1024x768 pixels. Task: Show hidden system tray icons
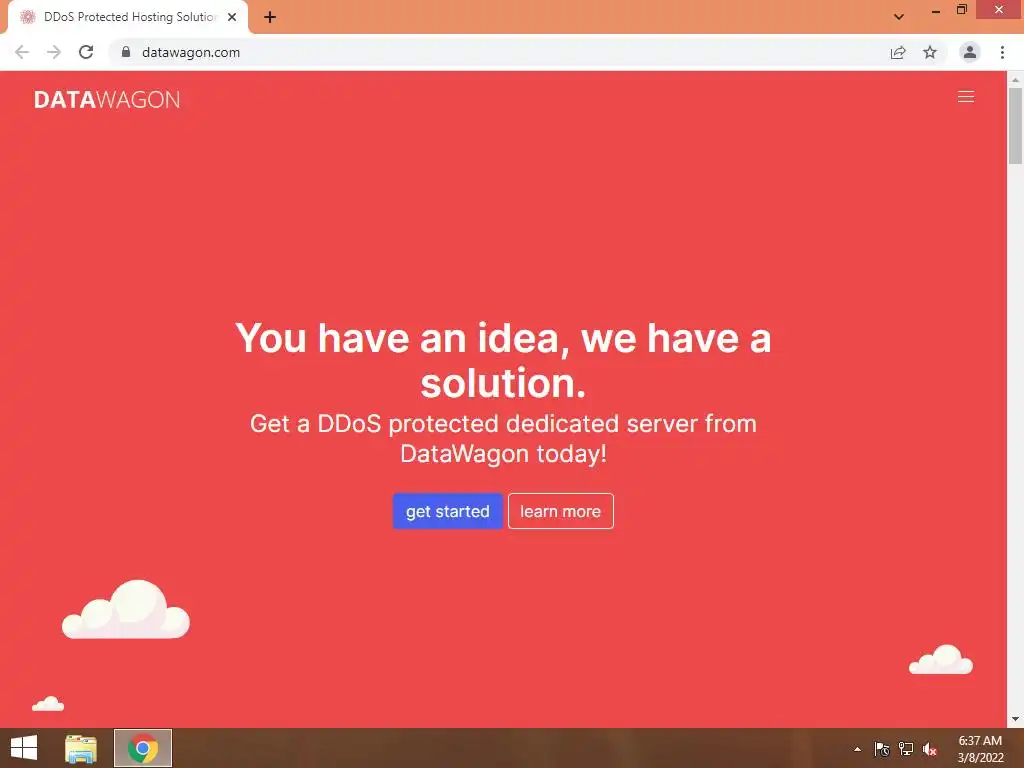857,749
